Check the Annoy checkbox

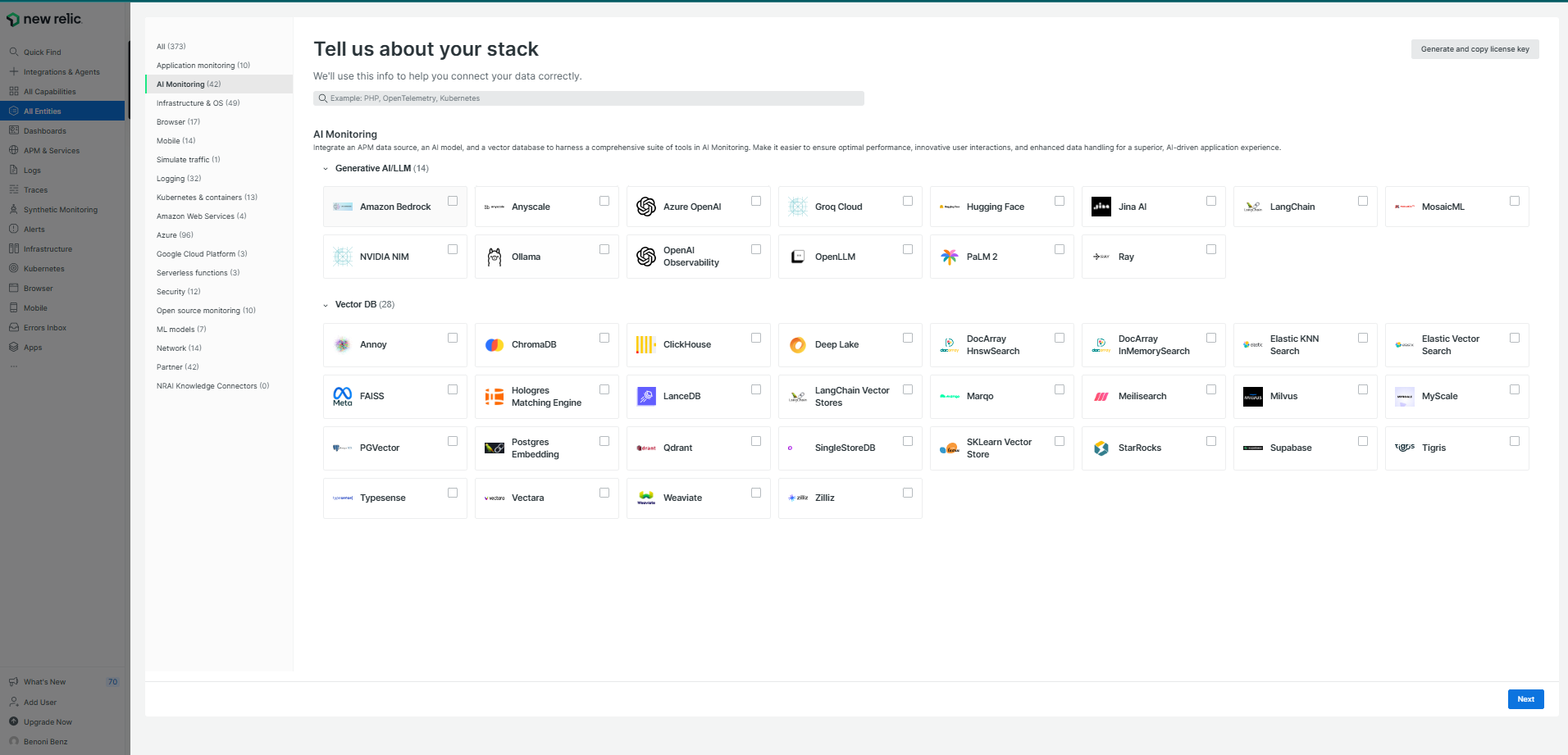(x=453, y=338)
